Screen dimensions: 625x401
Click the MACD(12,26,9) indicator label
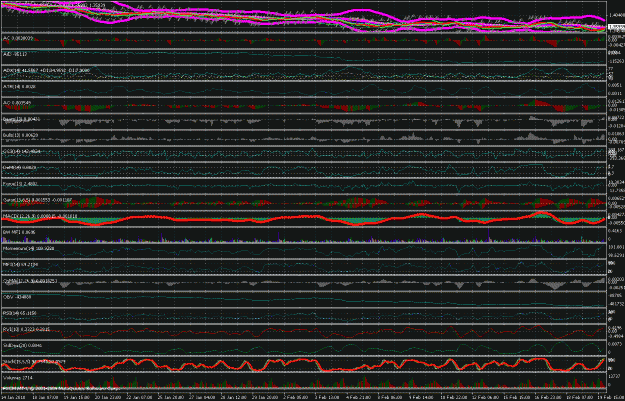coord(40,216)
